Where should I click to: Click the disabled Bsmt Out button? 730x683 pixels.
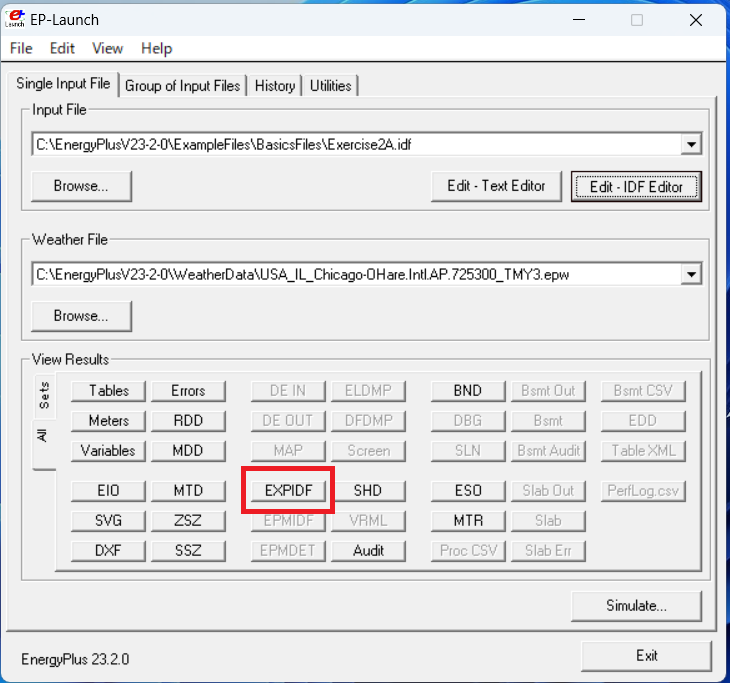pos(548,391)
